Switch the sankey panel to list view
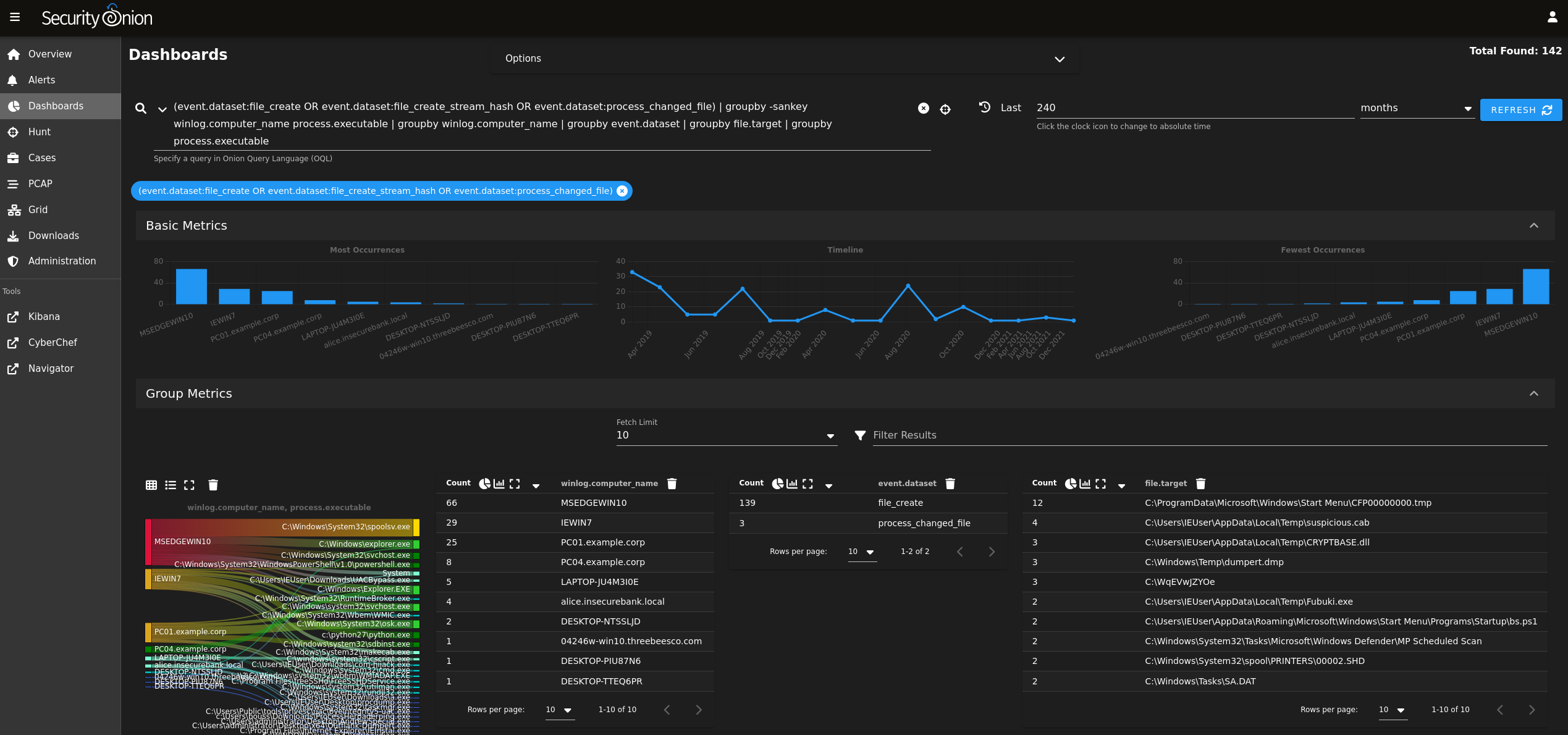Viewport: 1568px width, 735px height. tap(171, 485)
